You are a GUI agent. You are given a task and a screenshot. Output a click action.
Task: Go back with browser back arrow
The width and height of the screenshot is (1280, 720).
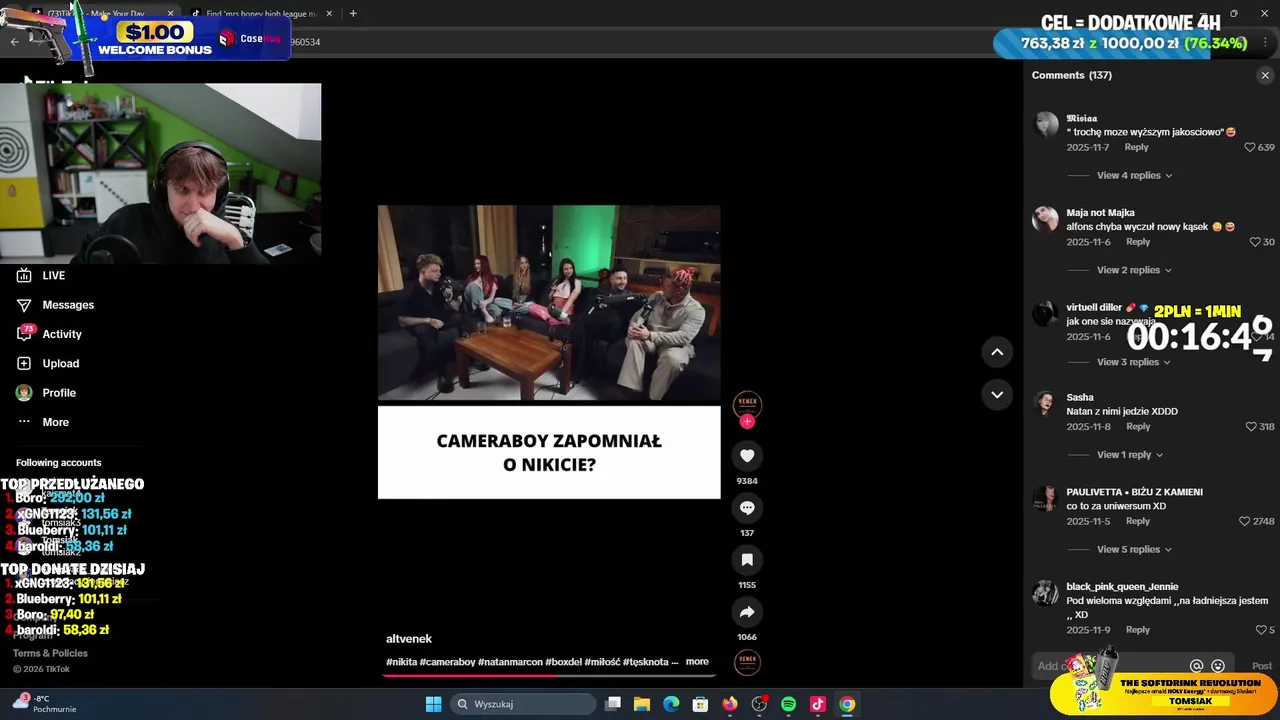(14, 42)
